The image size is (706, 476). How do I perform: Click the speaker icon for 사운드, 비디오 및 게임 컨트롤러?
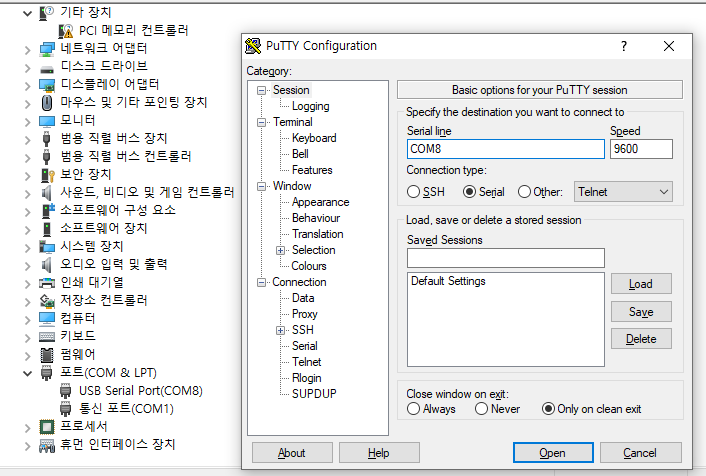46,193
